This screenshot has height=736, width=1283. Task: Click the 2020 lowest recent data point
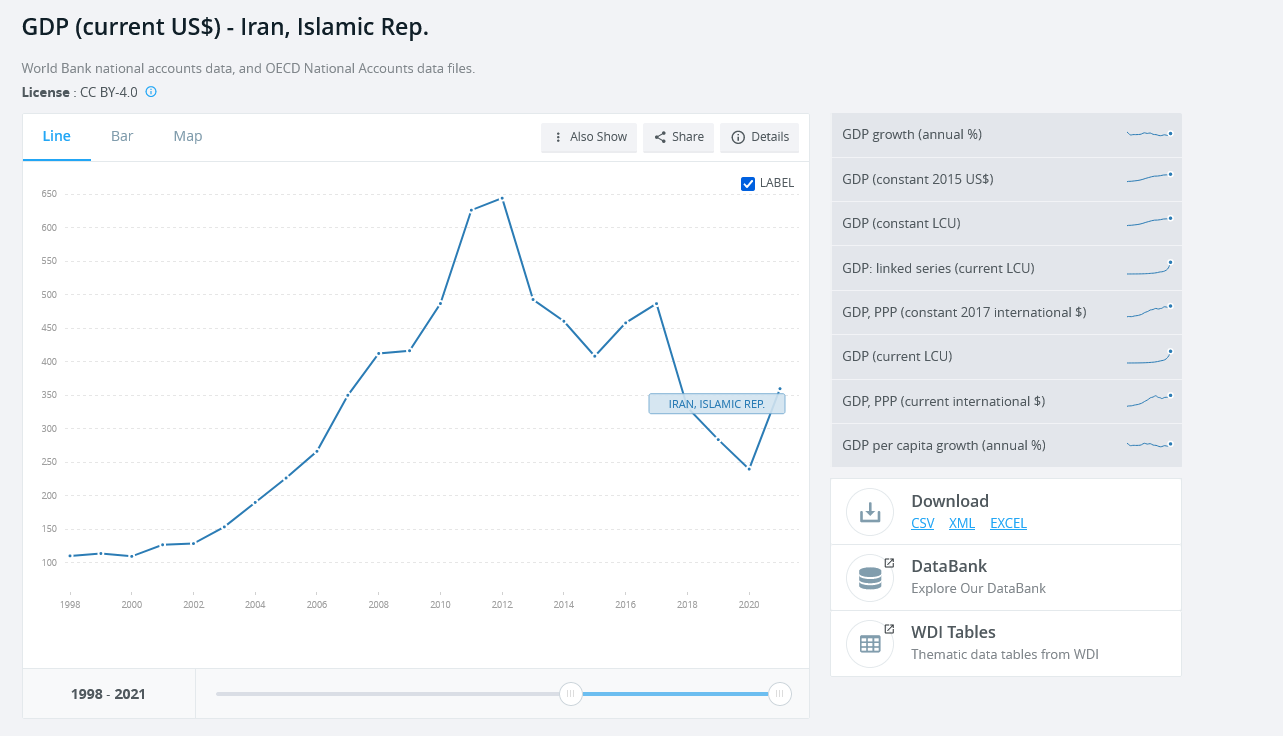coord(749,468)
